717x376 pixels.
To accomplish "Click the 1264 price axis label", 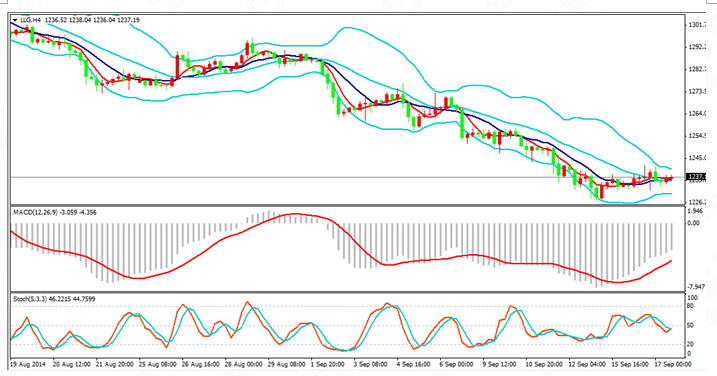I will 697,113.
